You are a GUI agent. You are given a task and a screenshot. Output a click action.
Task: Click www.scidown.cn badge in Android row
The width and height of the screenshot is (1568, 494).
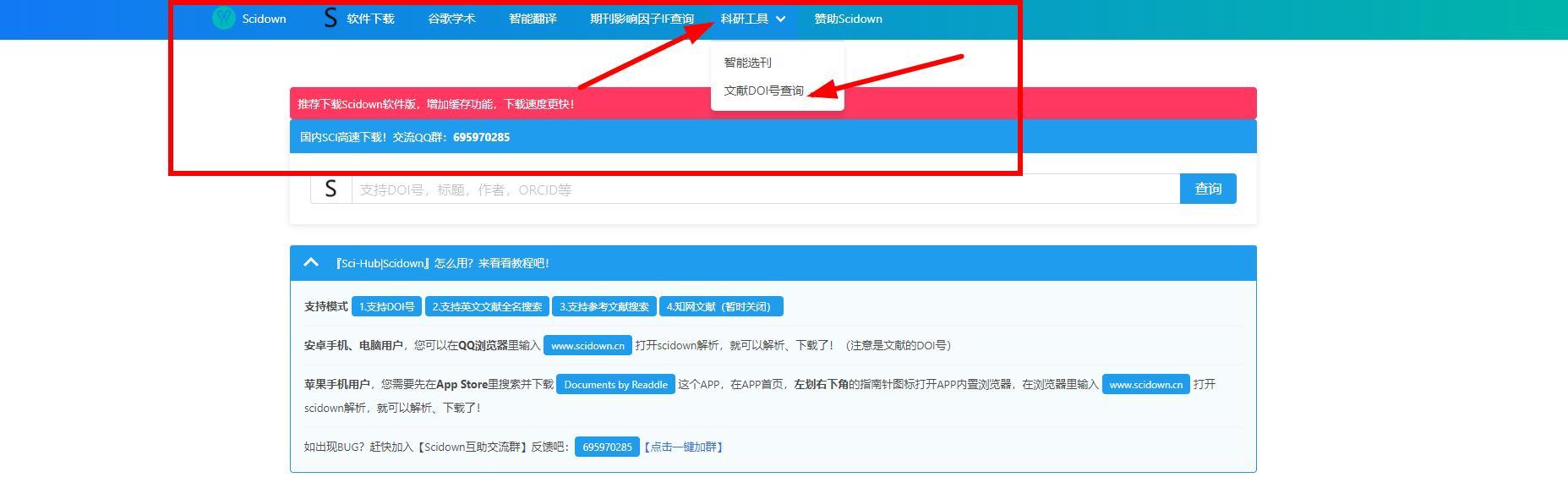pos(587,345)
